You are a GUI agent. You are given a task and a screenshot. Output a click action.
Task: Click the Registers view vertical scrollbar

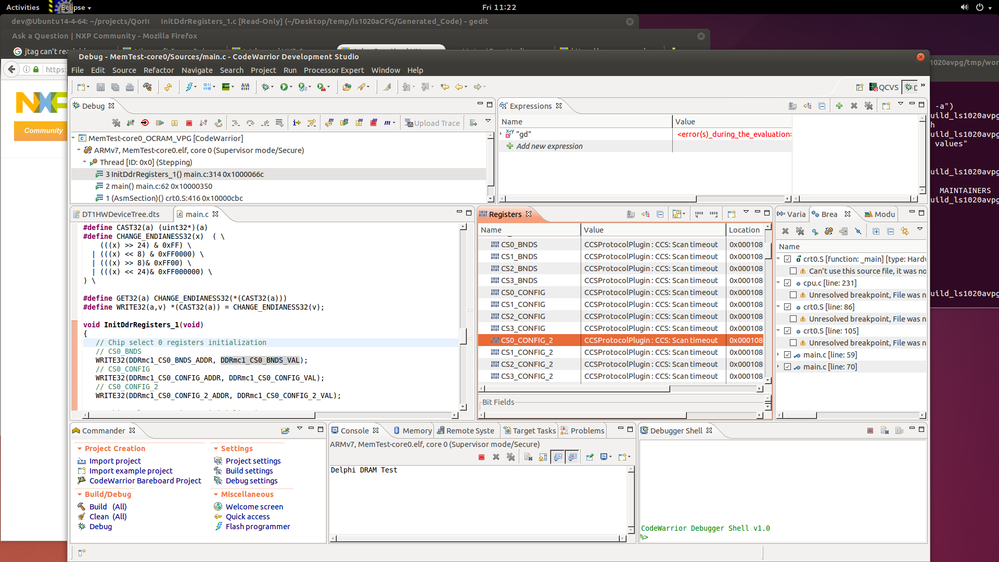coord(768,303)
